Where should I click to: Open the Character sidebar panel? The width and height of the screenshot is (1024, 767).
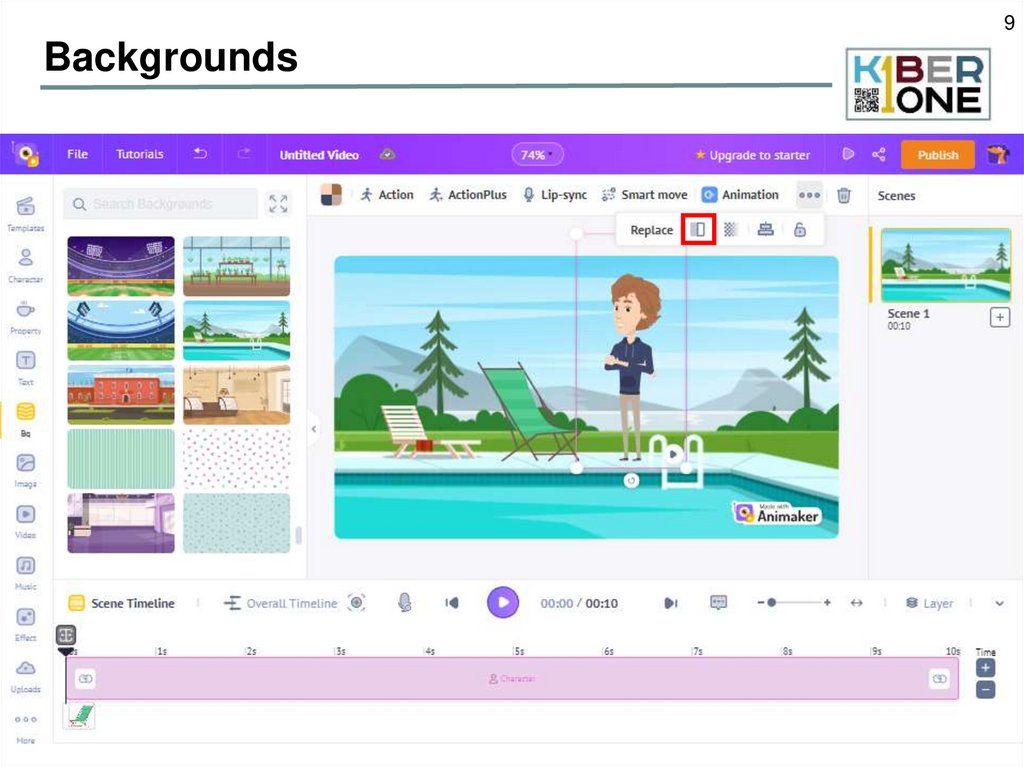[x=25, y=265]
